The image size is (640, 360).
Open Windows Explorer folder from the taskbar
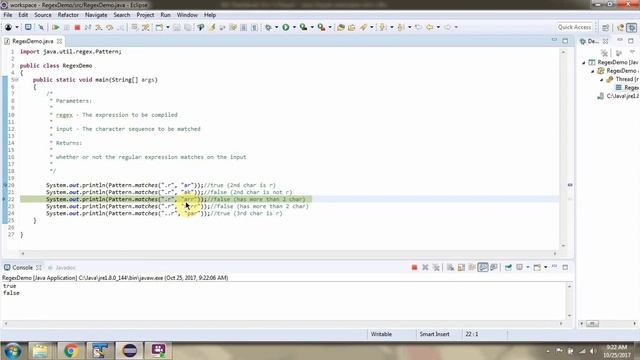(x=40, y=351)
